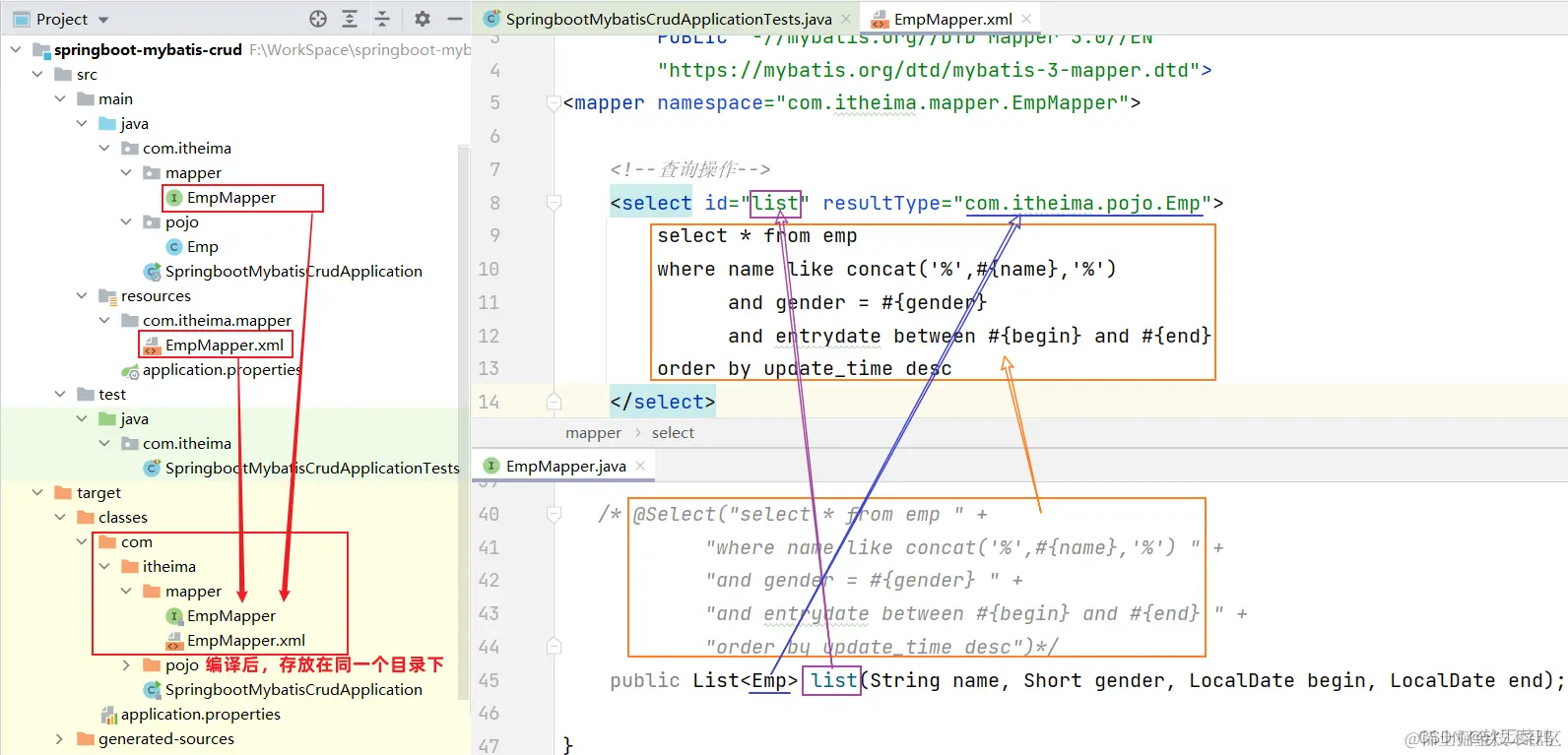This screenshot has width=1568, height=755.
Task: Fold the comment block at line 40
Action: (554, 514)
